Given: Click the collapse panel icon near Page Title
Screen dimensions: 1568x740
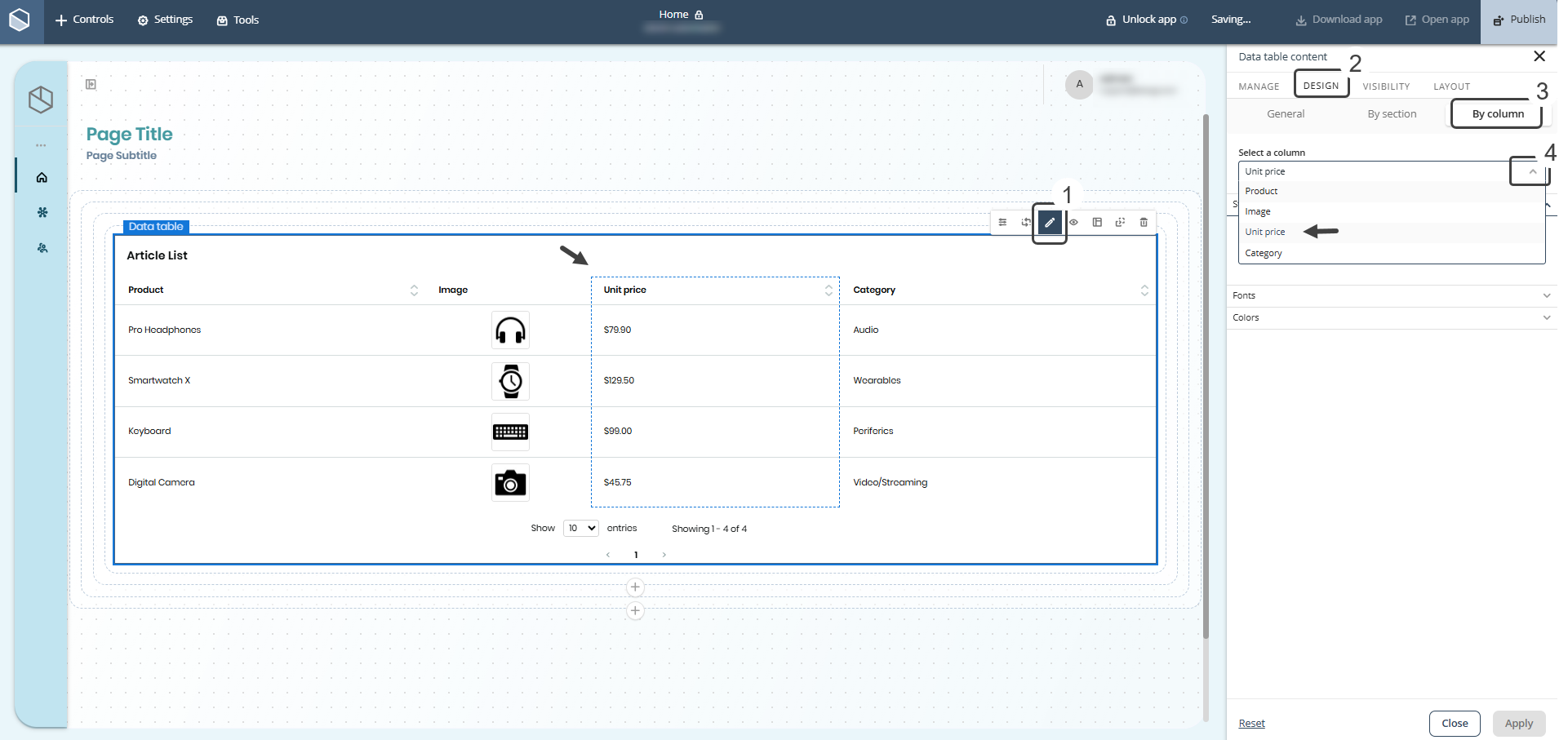Looking at the screenshot, I should (x=90, y=85).
